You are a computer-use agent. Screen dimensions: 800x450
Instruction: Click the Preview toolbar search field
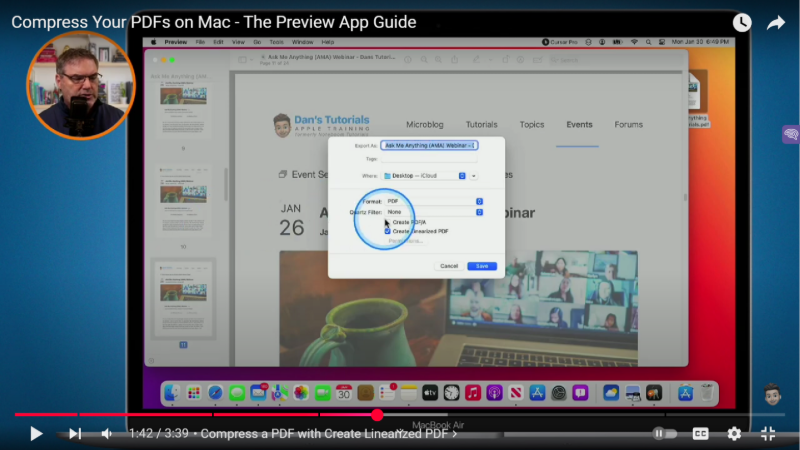pos(615,60)
